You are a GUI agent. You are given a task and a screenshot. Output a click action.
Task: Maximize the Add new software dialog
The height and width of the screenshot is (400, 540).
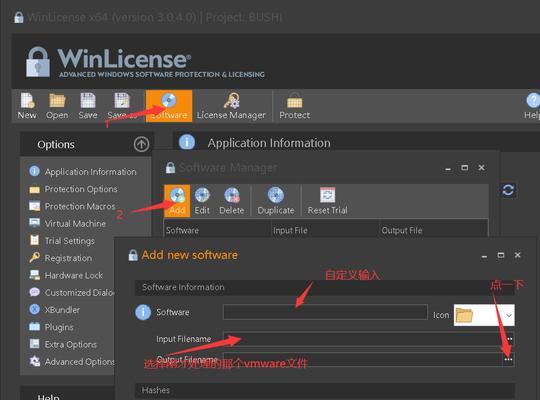501,255
